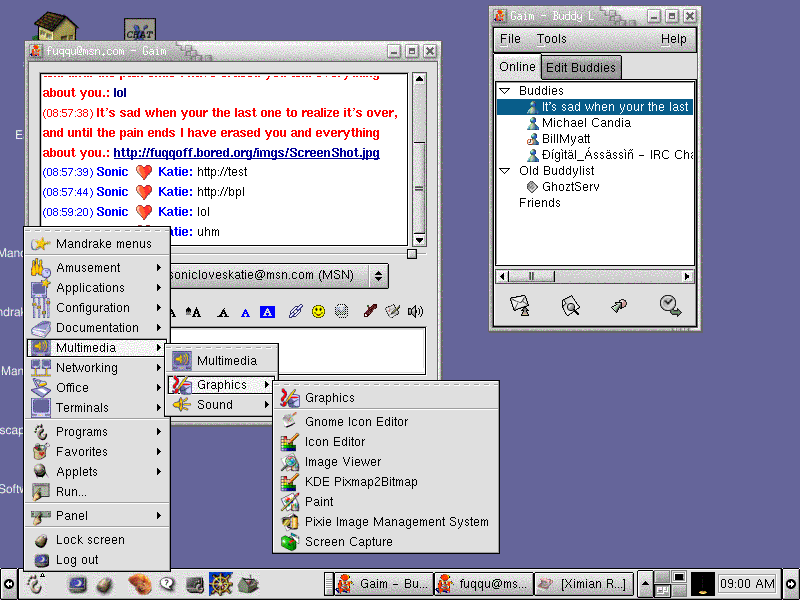
Task: Click the background color highlighted A icon
Action: tap(267, 312)
